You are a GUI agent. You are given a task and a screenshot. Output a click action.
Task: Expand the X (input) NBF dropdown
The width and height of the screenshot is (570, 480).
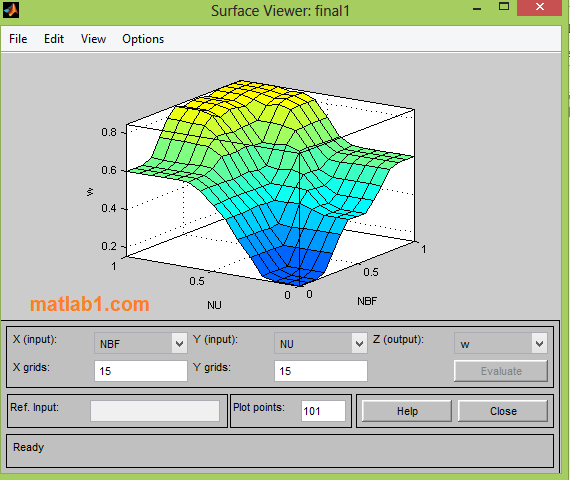click(x=141, y=343)
